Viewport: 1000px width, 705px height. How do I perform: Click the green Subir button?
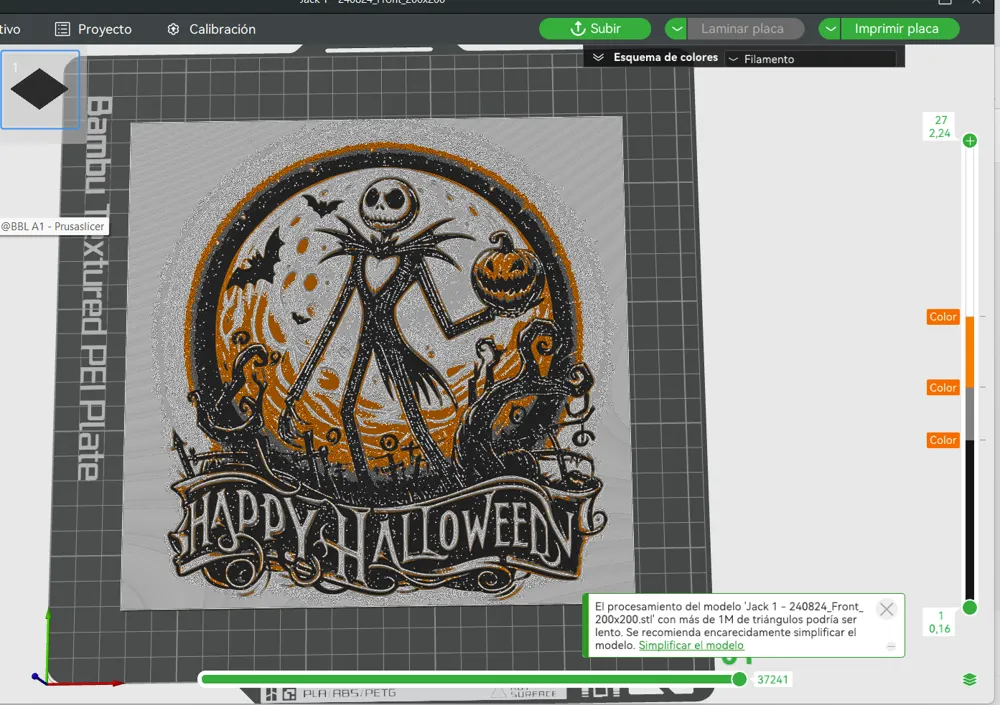pos(595,28)
